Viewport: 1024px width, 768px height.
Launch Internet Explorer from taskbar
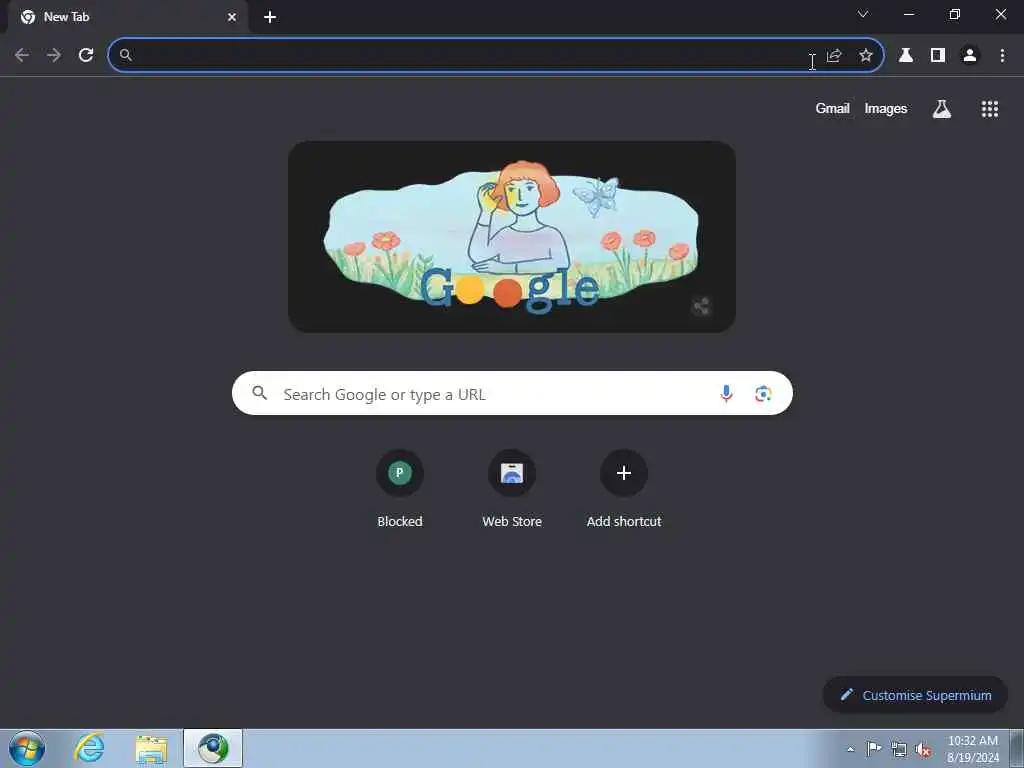point(89,748)
